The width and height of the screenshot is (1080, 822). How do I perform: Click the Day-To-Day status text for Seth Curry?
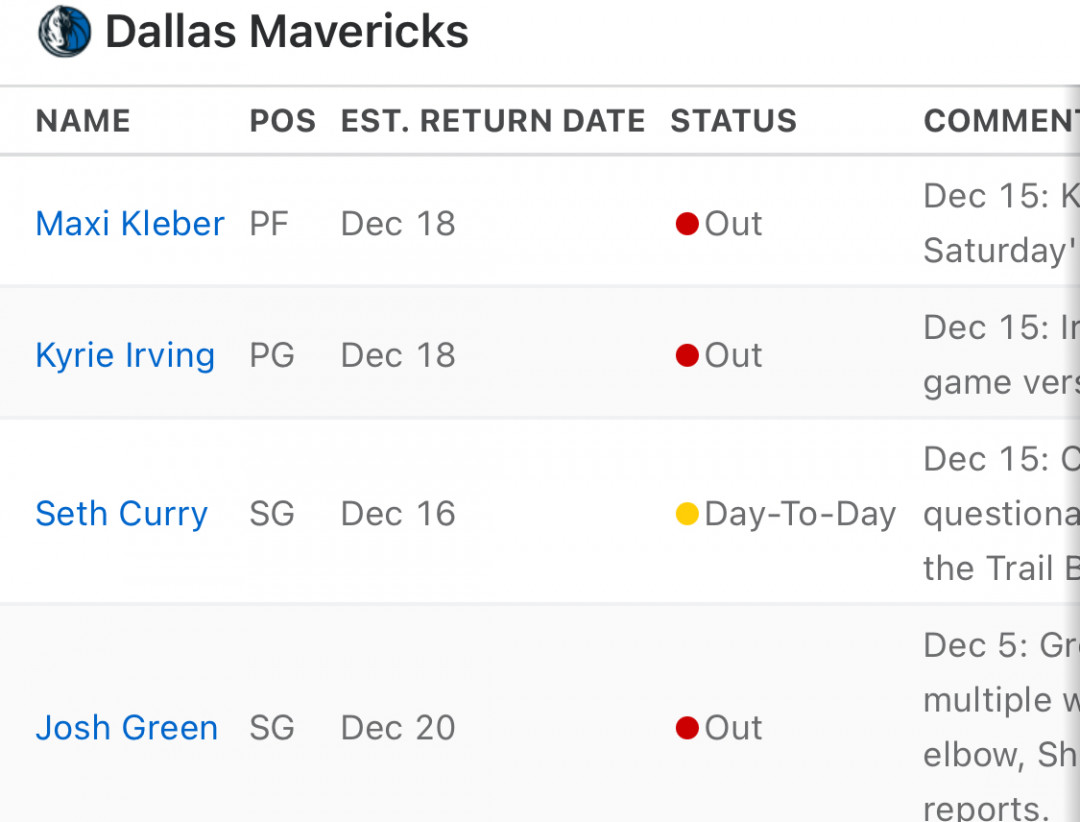[x=800, y=514]
